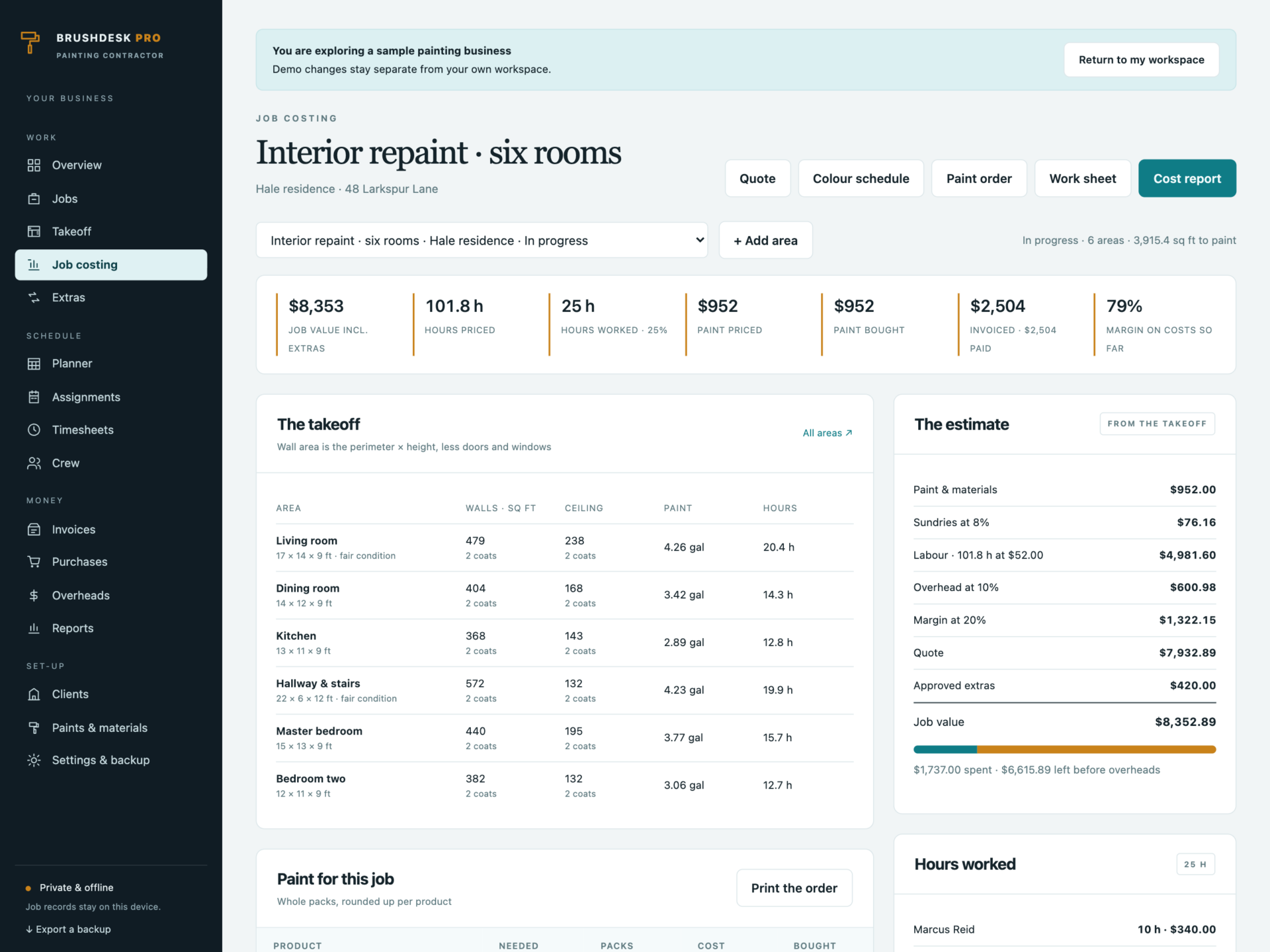The image size is (1270, 952).
Task: Click the job value spent progress bar
Action: click(1064, 750)
